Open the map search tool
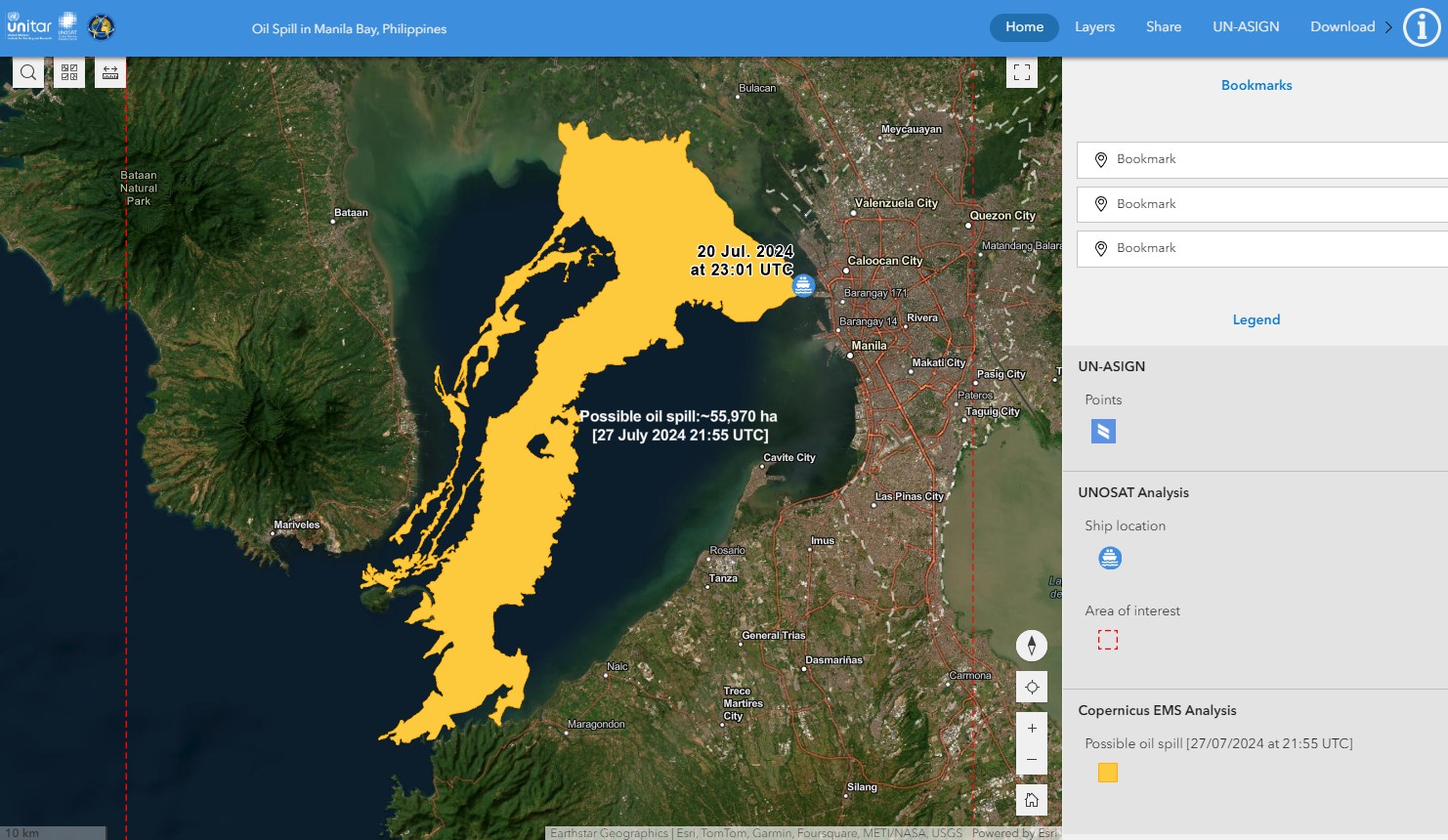 point(28,72)
